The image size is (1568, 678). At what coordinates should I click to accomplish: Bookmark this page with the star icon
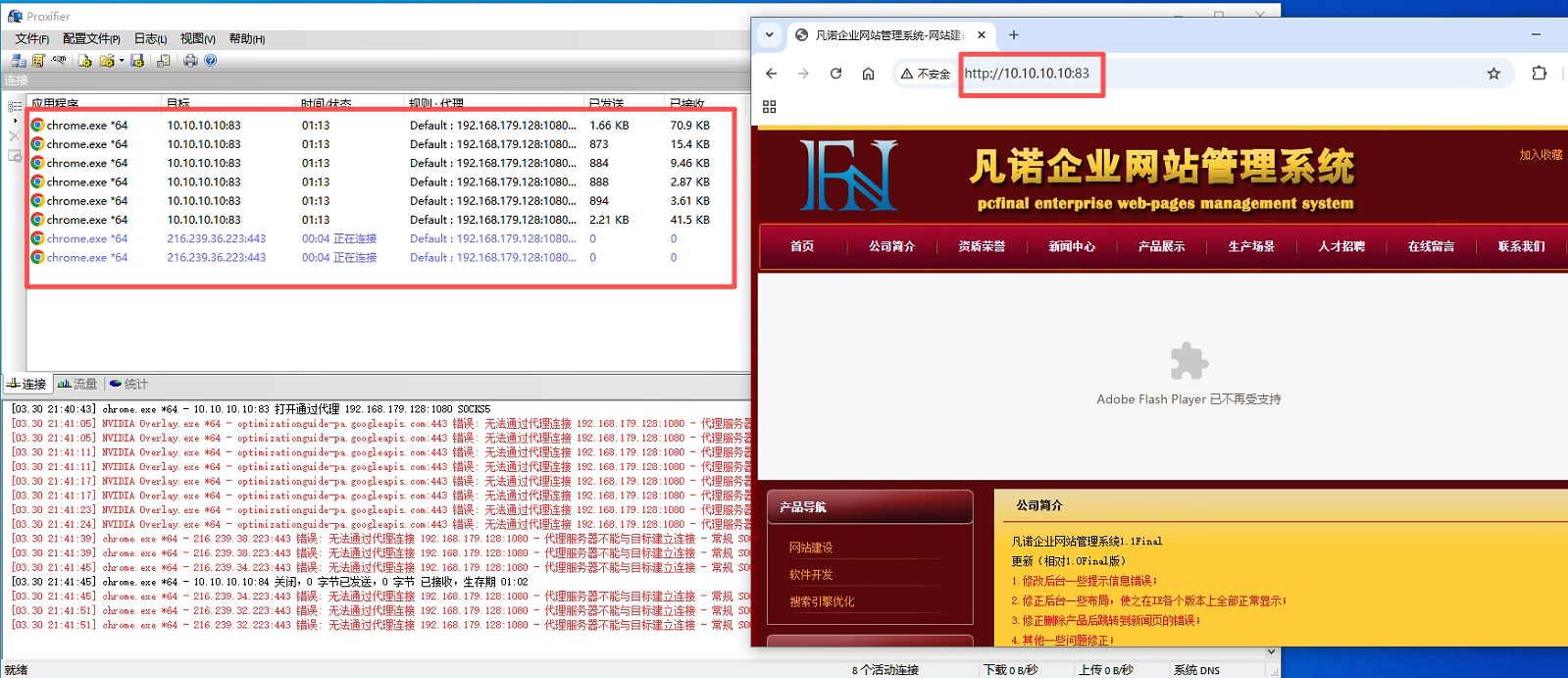(x=1493, y=74)
